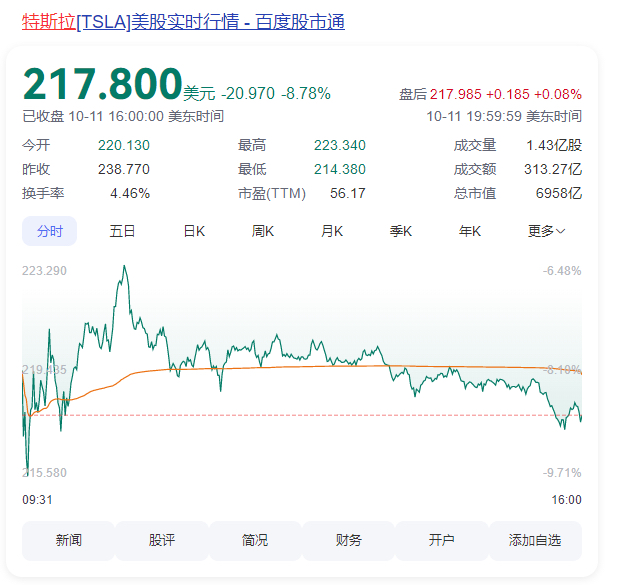619x585 pixels.
Task: Click the 添加自选 button
Action: [x=535, y=540]
